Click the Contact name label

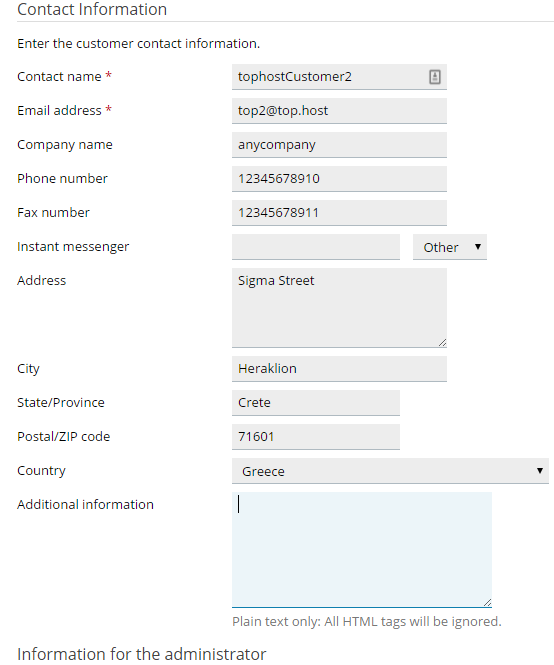pos(59,77)
